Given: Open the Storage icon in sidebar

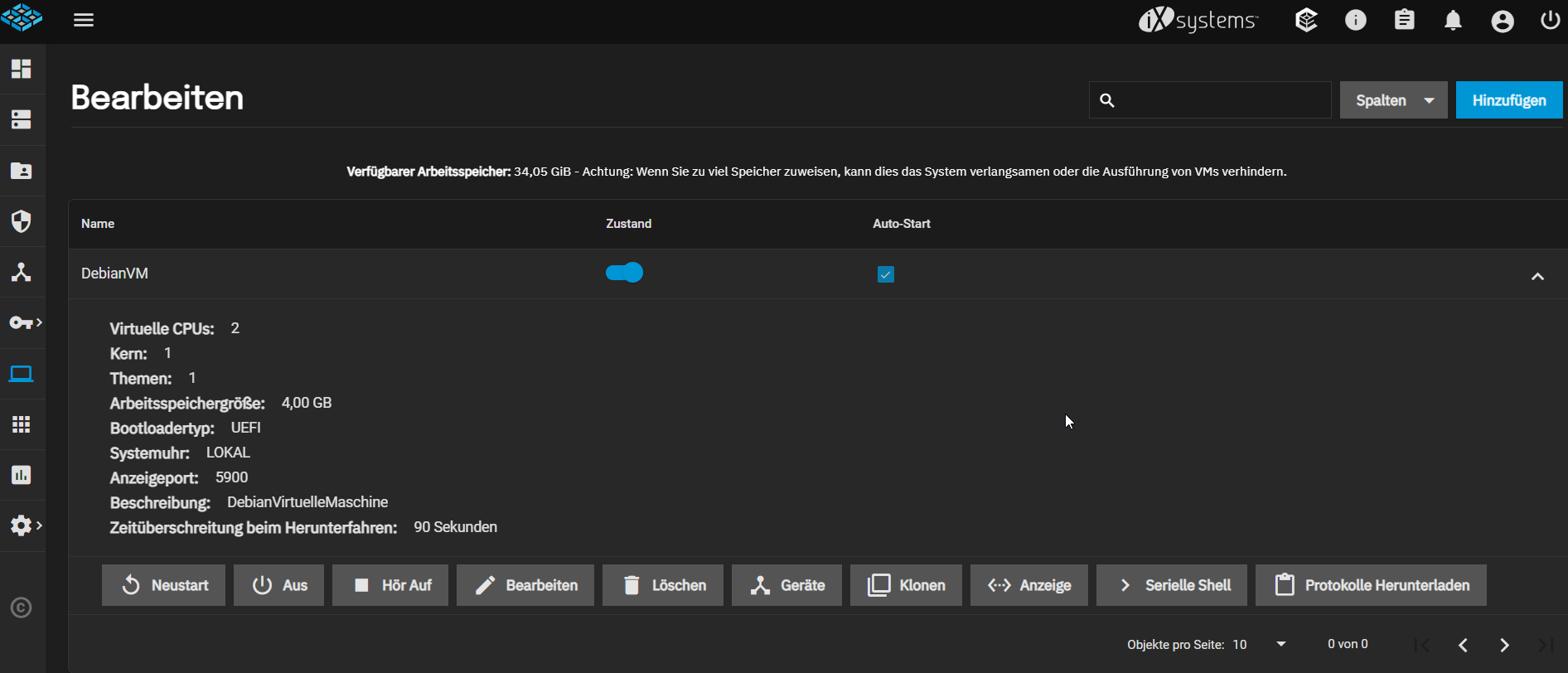Looking at the screenshot, I should (22, 119).
